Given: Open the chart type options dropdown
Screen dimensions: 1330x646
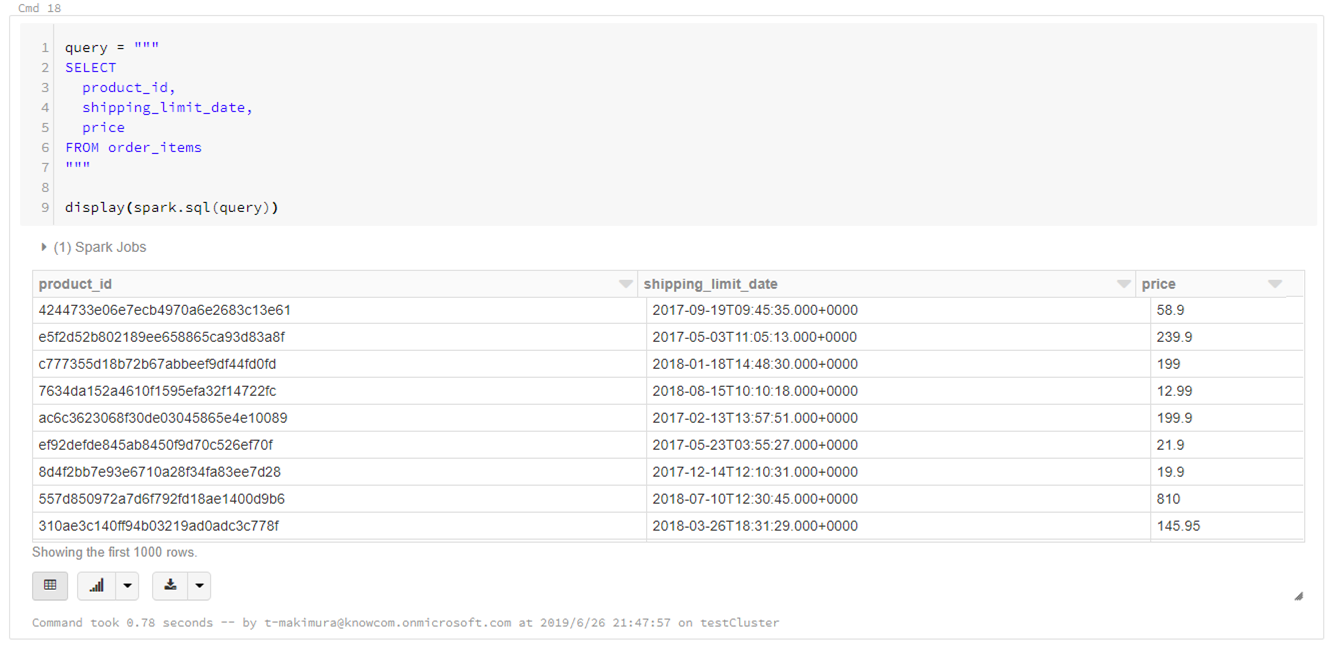Looking at the screenshot, I should (127, 586).
